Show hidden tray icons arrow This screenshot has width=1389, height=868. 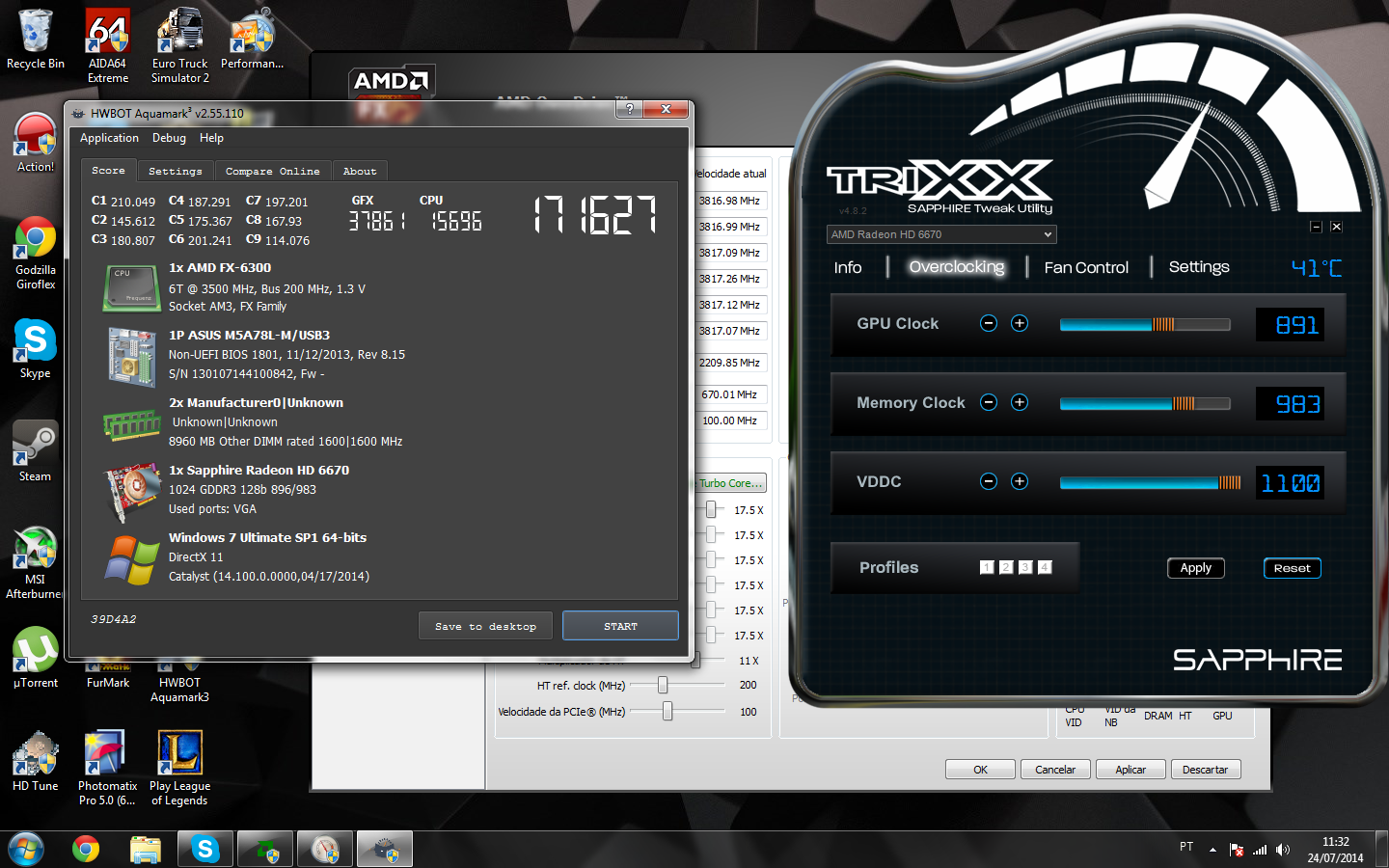(x=1212, y=850)
